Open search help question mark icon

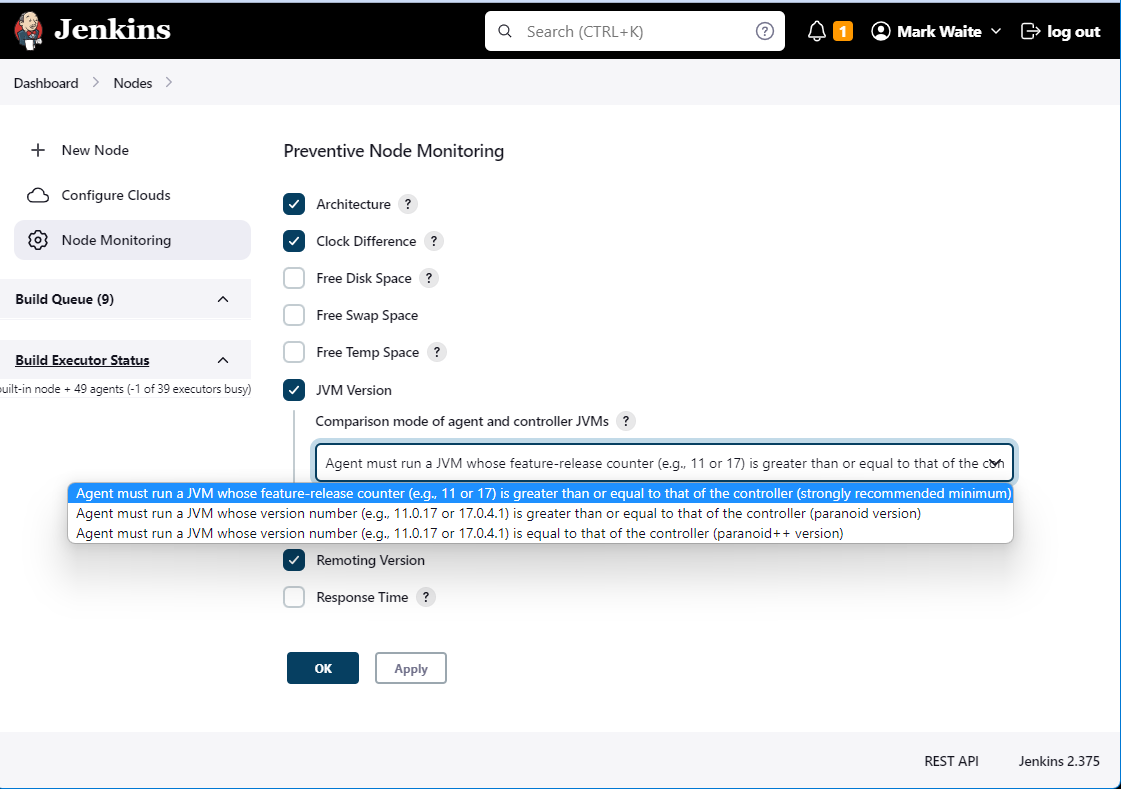(x=764, y=31)
